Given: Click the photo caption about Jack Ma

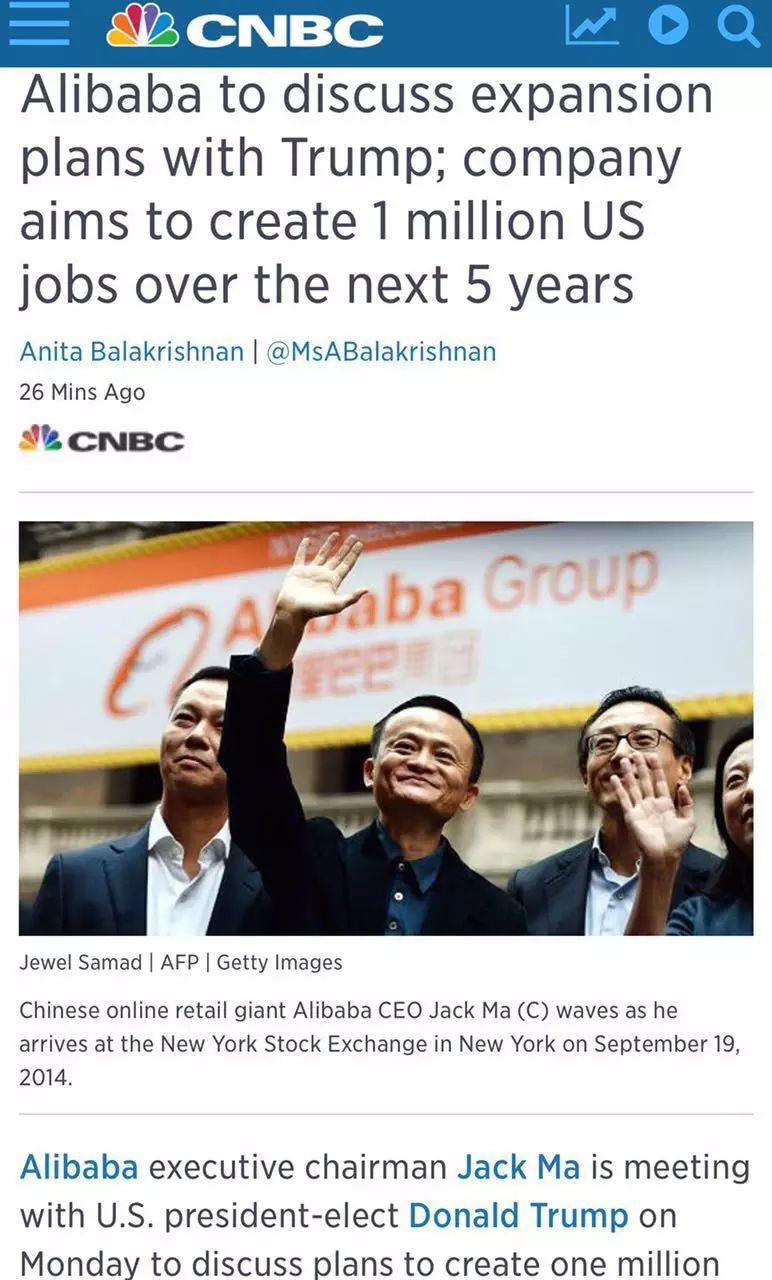Looking at the screenshot, I should pos(380,1045).
